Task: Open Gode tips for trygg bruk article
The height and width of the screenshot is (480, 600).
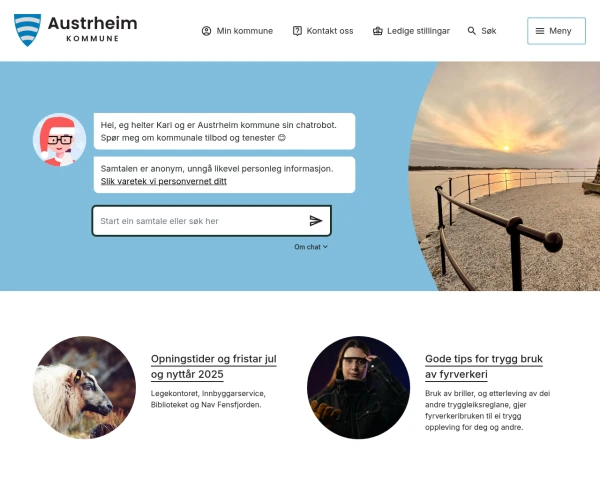Action: click(x=484, y=366)
